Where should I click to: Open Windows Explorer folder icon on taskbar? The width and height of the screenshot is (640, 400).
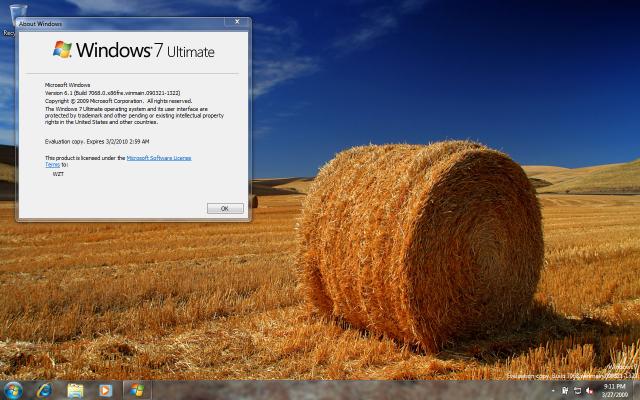coord(75,389)
